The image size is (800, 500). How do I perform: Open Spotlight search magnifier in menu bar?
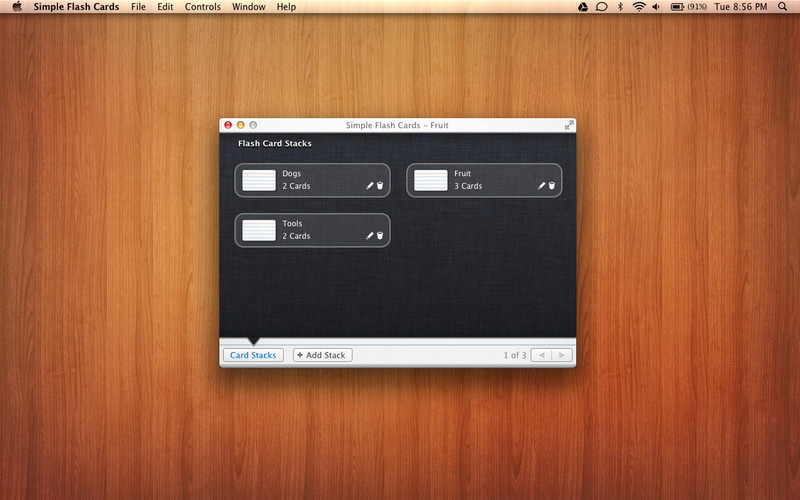(x=782, y=7)
